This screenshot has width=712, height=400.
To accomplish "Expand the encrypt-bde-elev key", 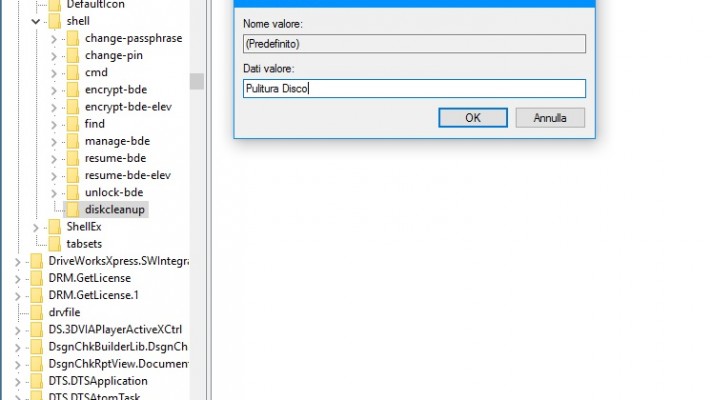I will [x=54, y=108].
